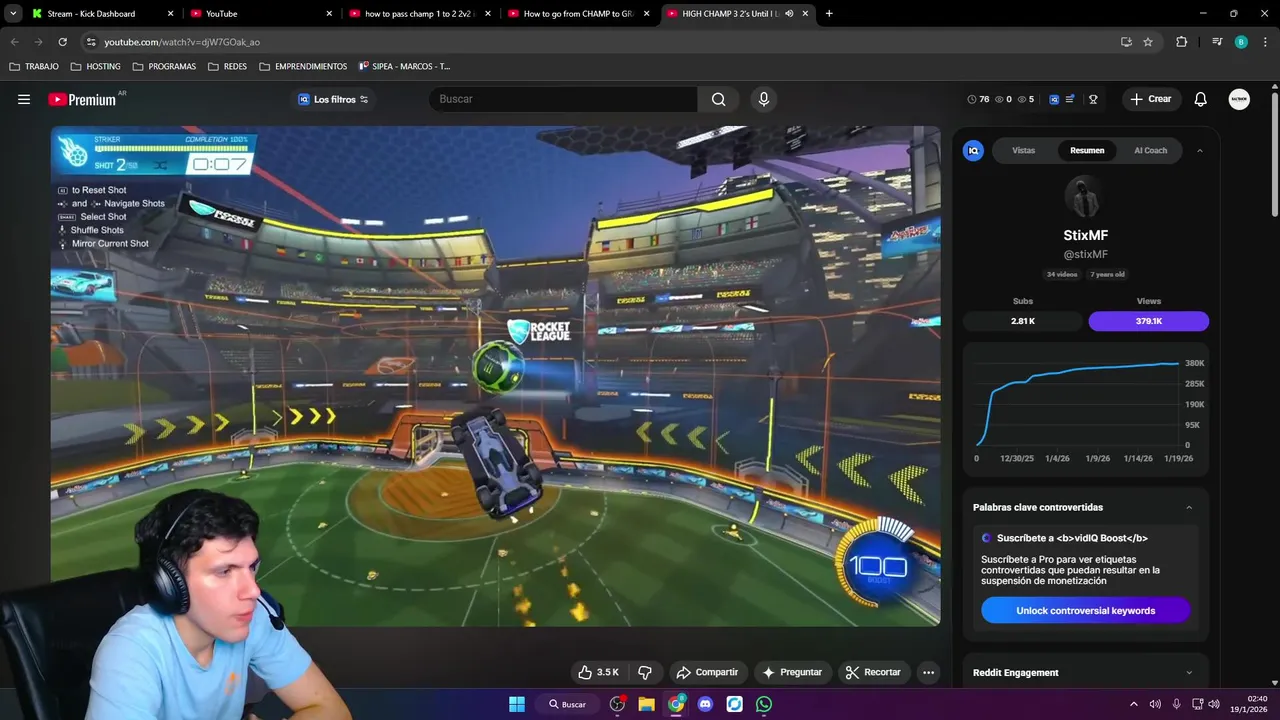Image resolution: width=1280 pixels, height=720 pixels.
Task: Click the StixMF channel avatar
Action: [1085, 197]
